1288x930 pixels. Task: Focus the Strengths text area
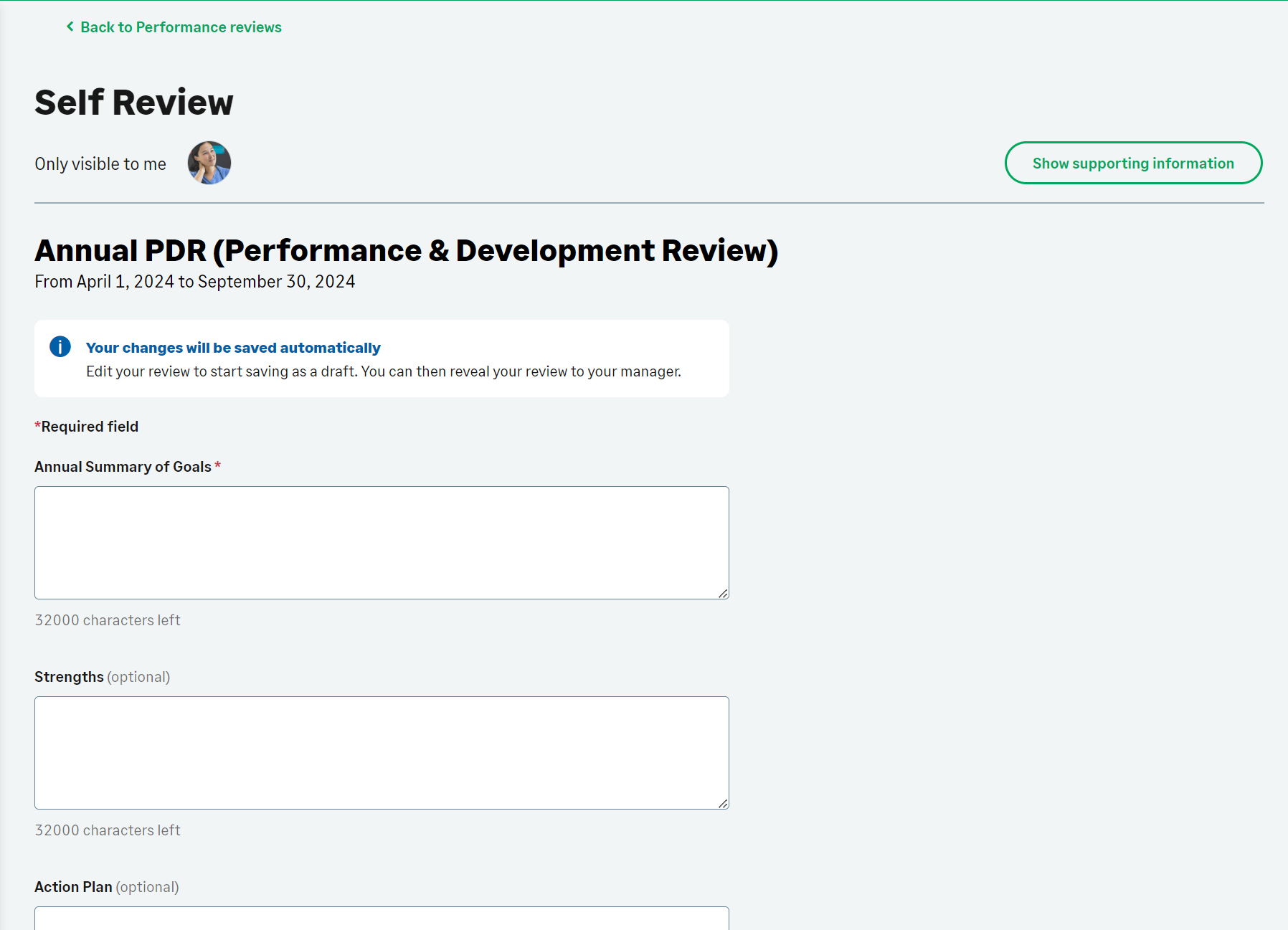click(382, 752)
